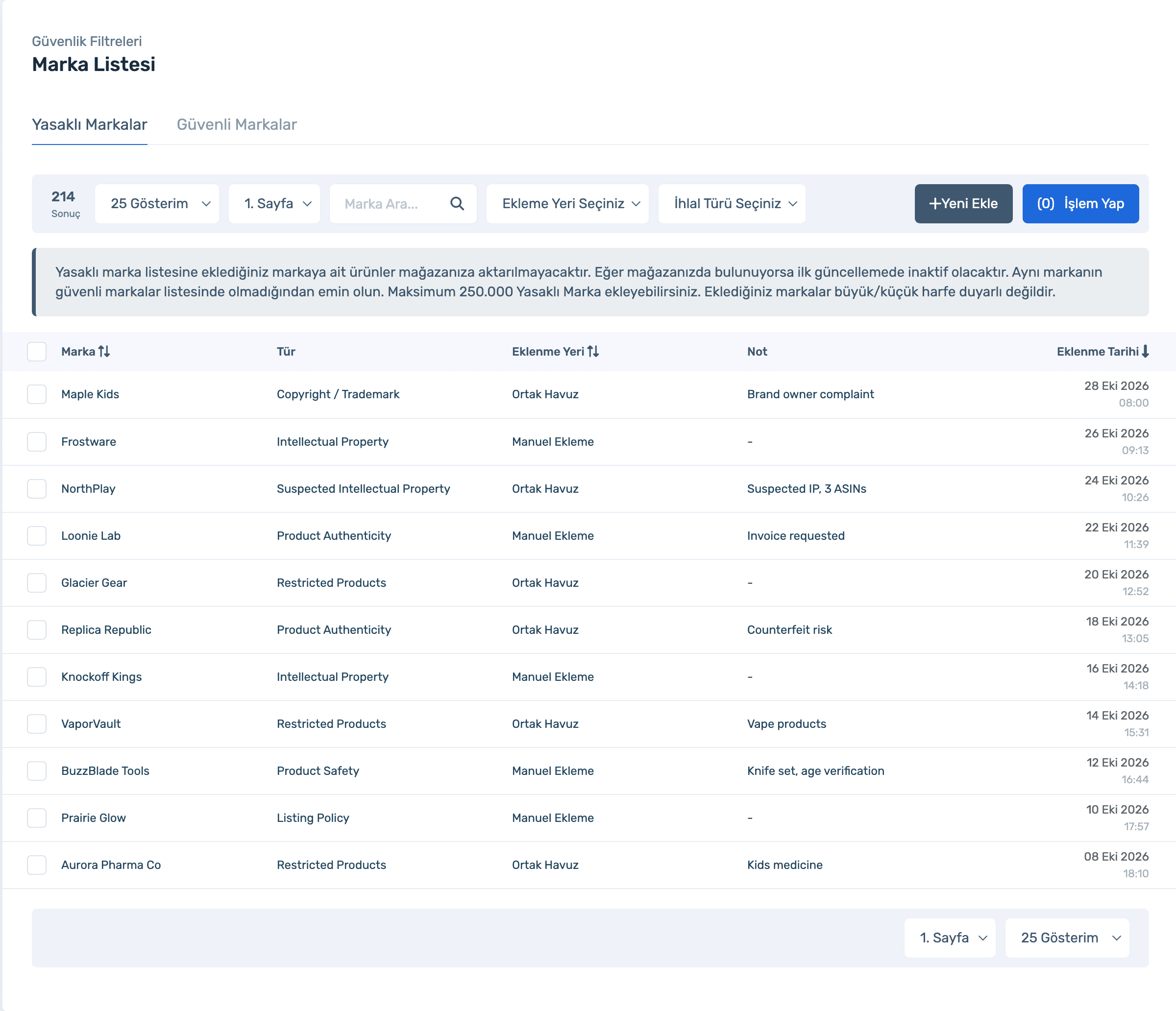Check the VaporVault row checkbox
1176x1011 pixels.
coord(37,724)
